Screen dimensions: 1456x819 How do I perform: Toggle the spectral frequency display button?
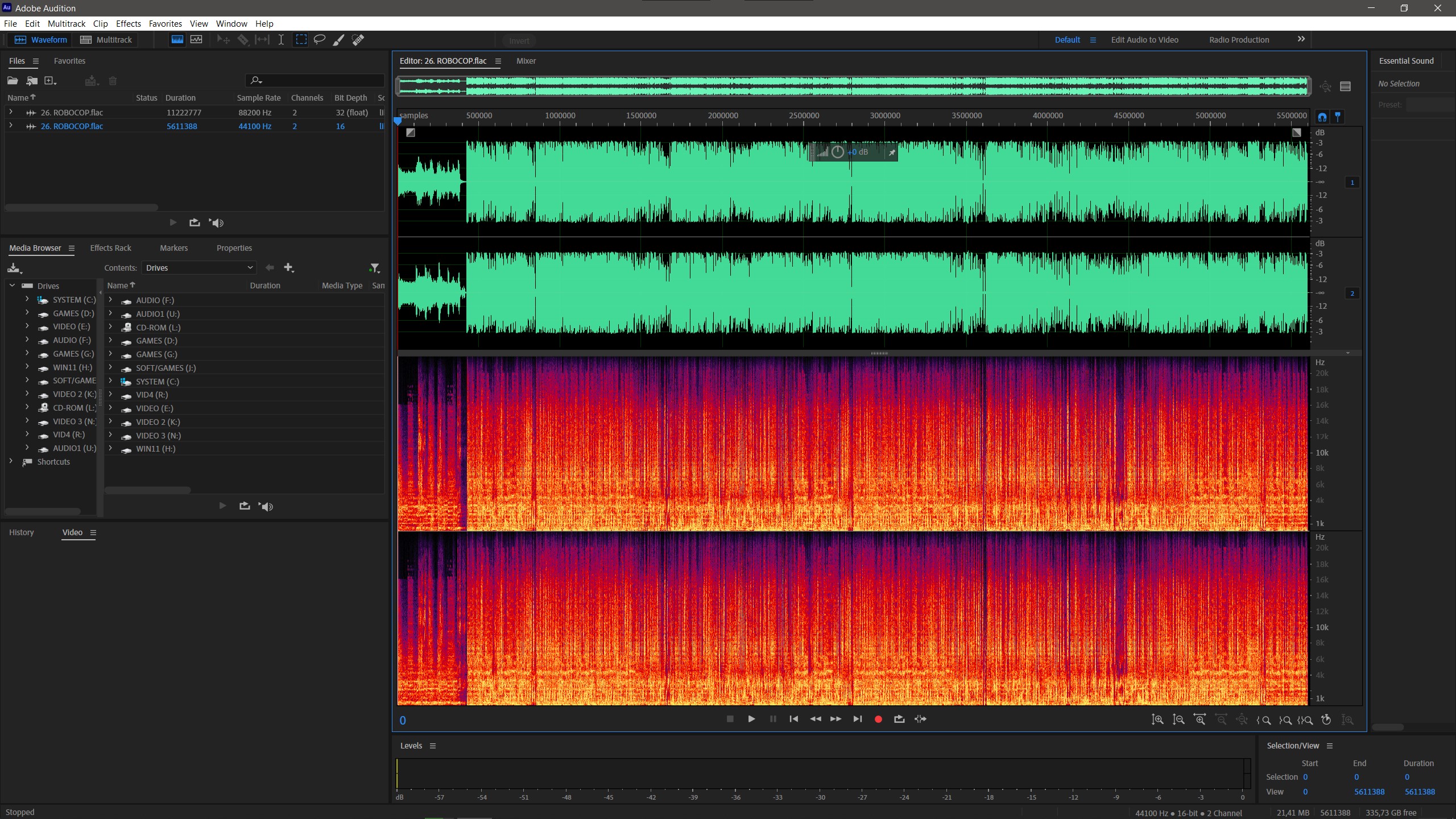coord(177,40)
